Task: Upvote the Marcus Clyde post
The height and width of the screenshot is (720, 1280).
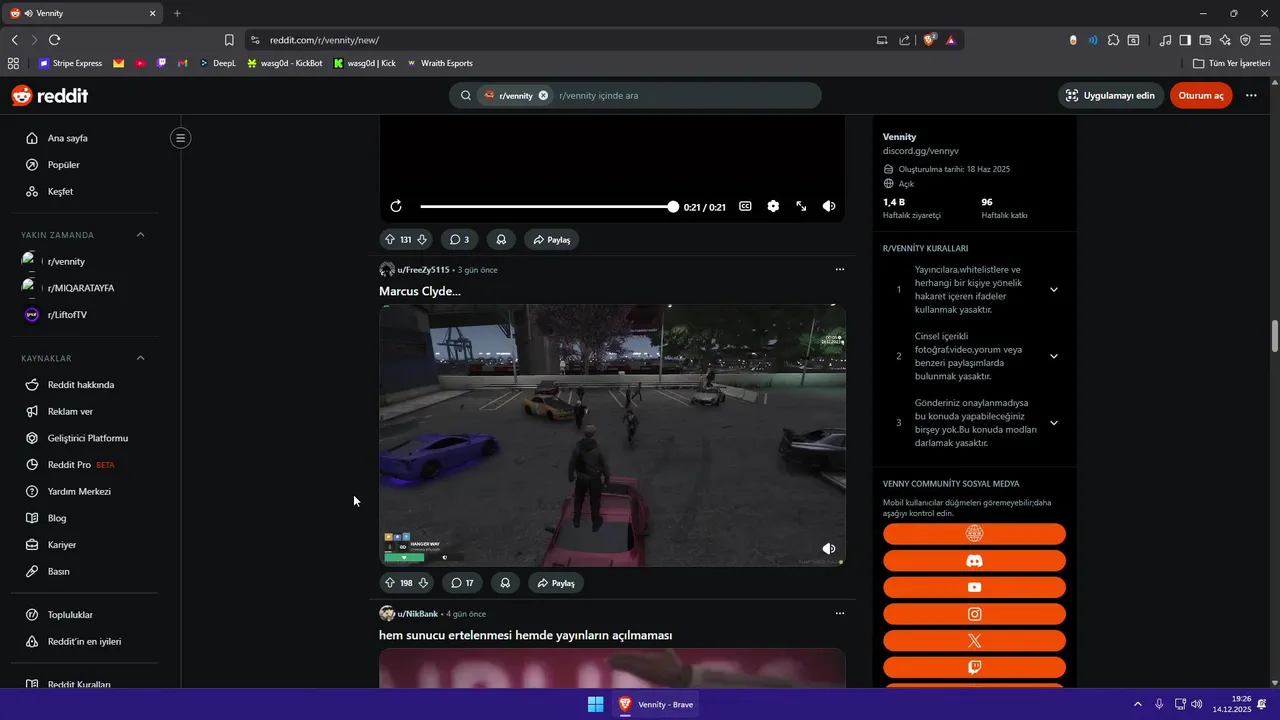Action: (x=390, y=583)
